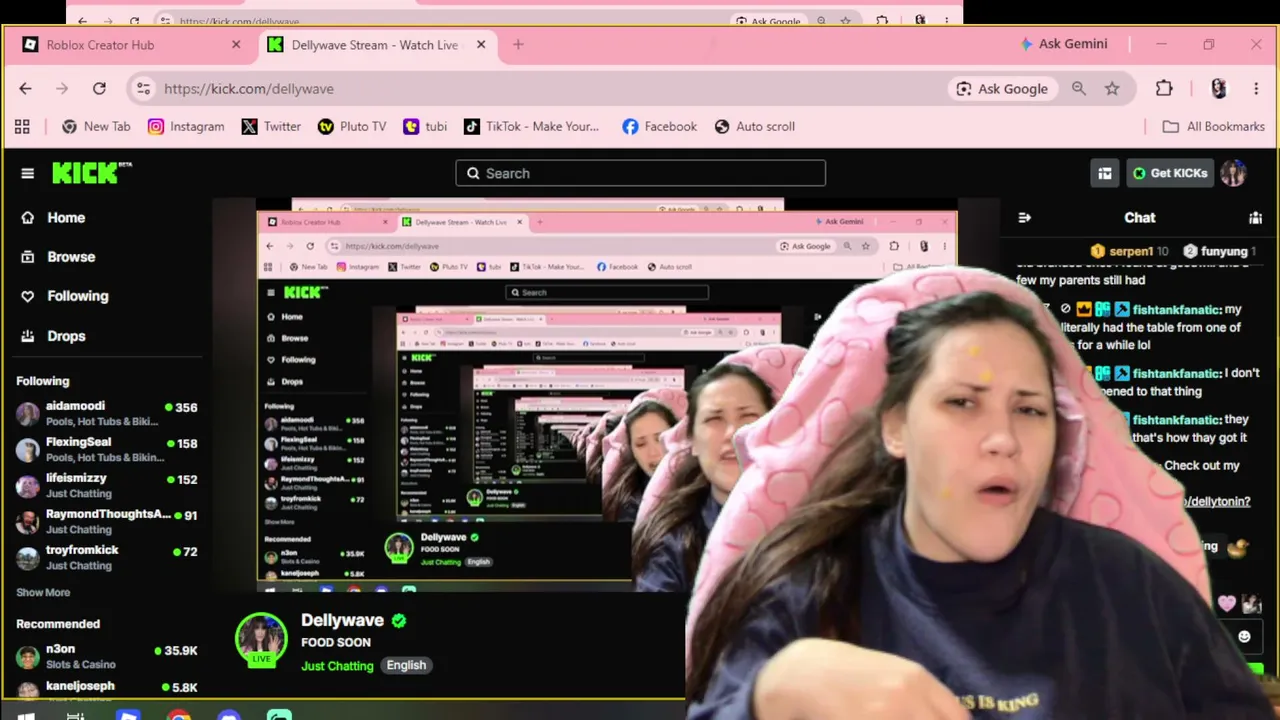The width and height of the screenshot is (1280, 720).
Task: Open the Instagram bookmark
Action: pos(186,127)
